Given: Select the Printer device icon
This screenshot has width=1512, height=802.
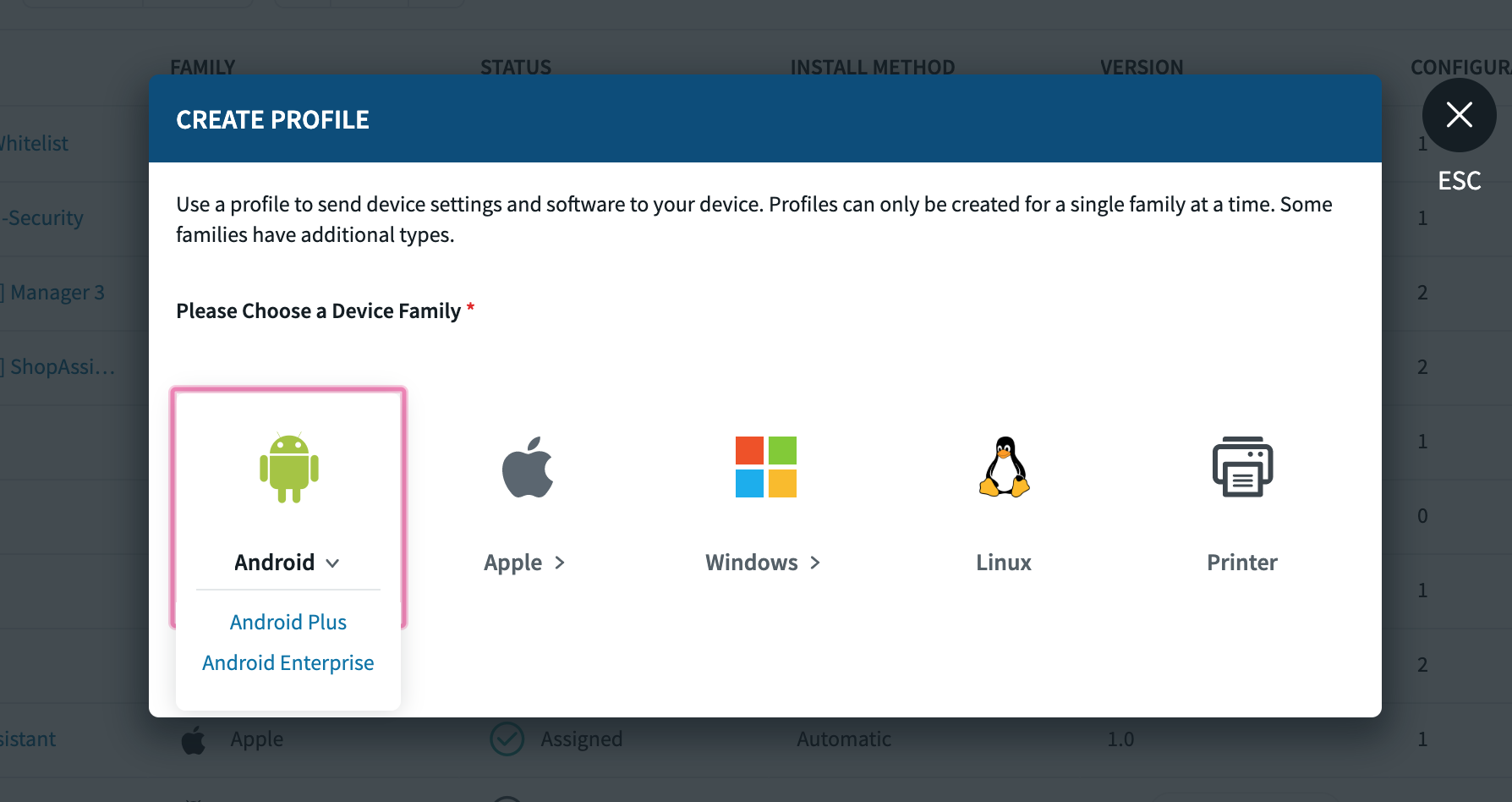Looking at the screenshot, I should [1242, 467].
